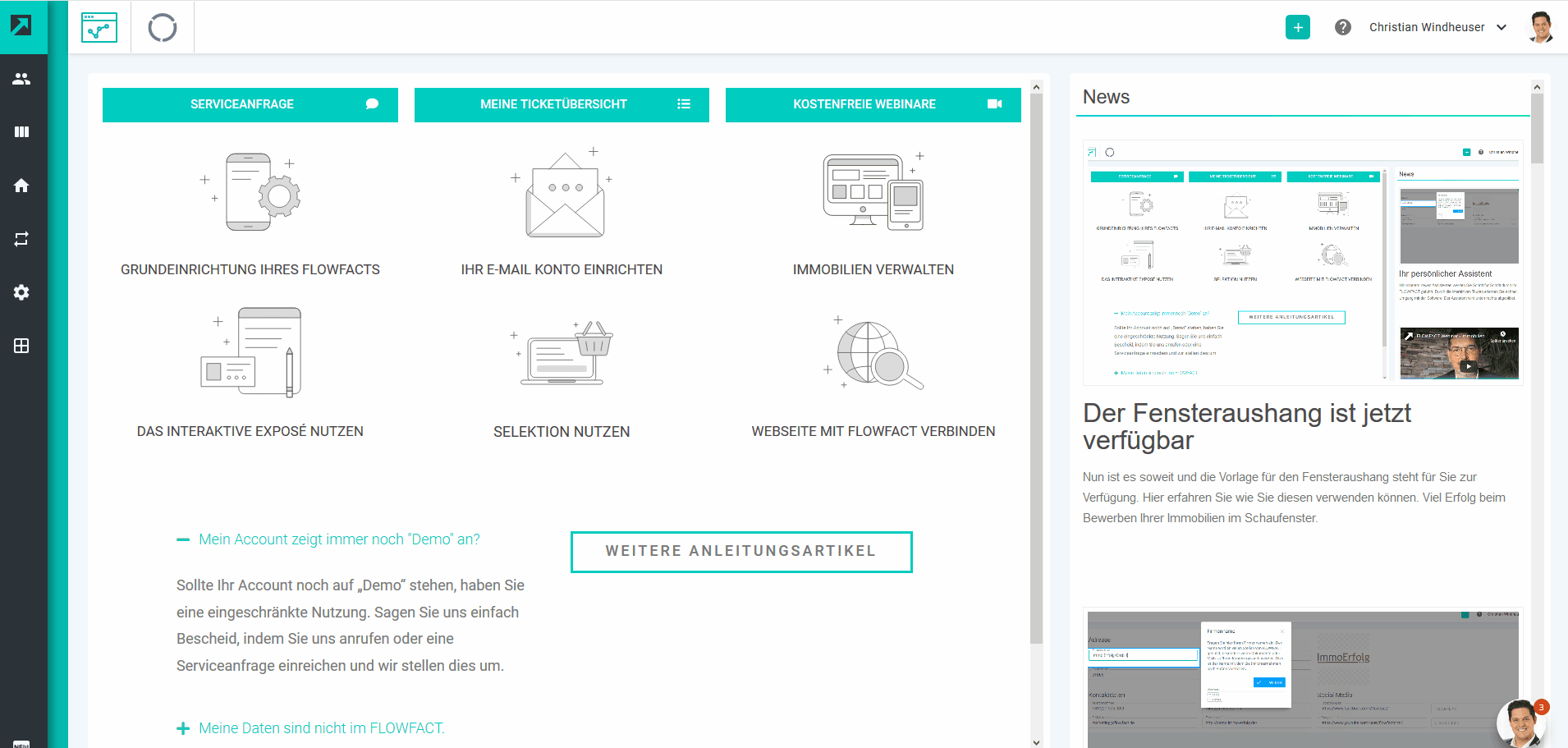Open the columns board icon in sidebar
The height and width of the screenshot is (748, 1568).
[x=21, y=132]
